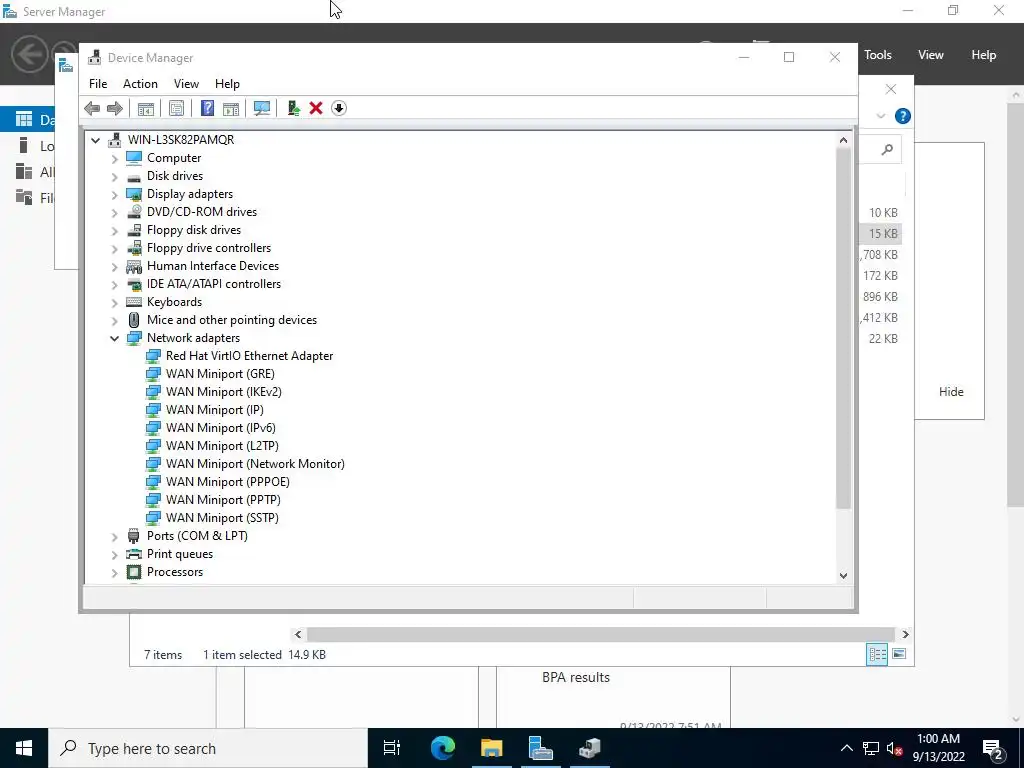Expand the Computer category
Screen dimensions: 1024x768
pos(114,158)
